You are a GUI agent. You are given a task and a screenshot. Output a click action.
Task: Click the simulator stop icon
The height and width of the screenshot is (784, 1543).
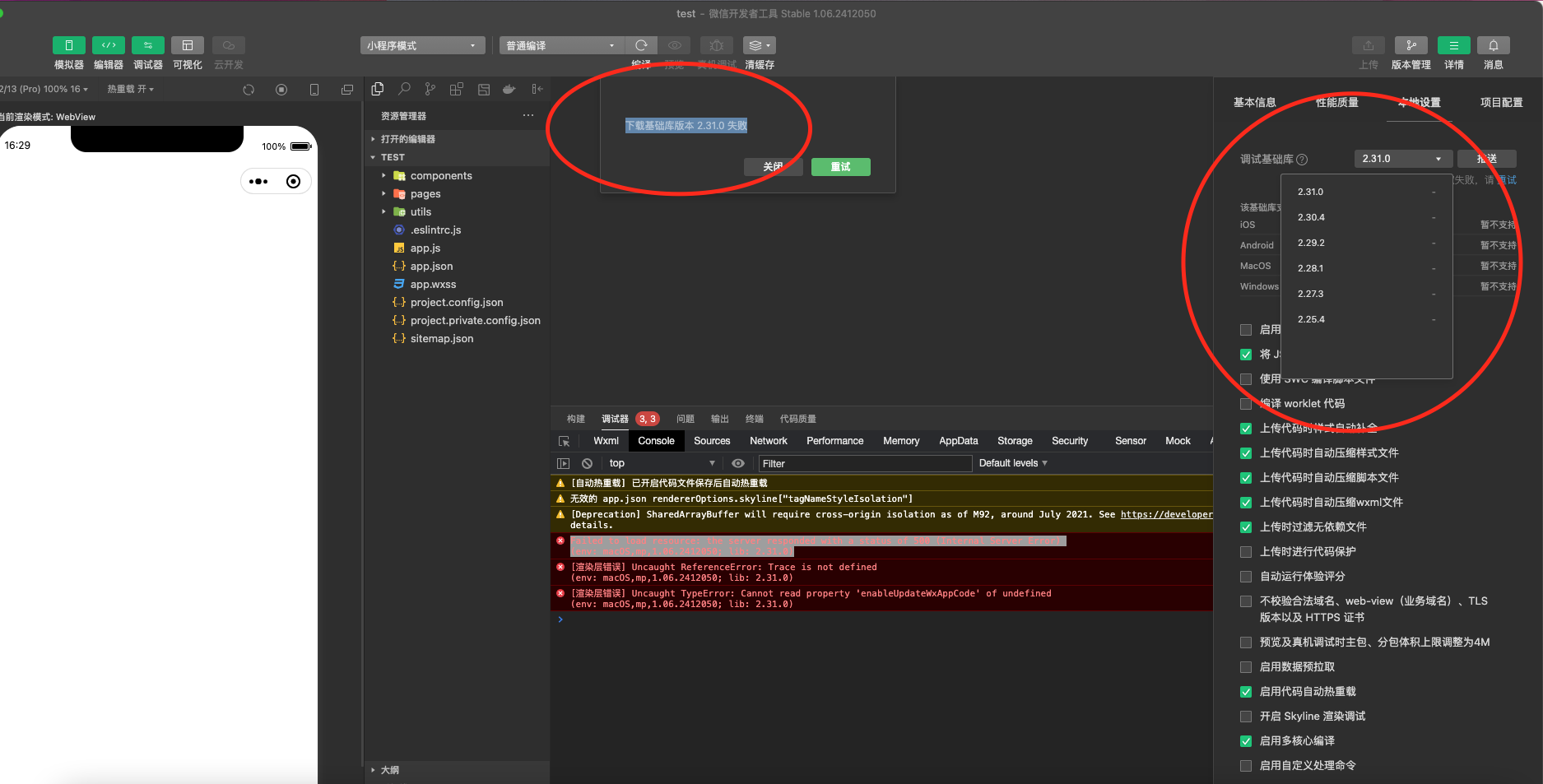point(281,90)
